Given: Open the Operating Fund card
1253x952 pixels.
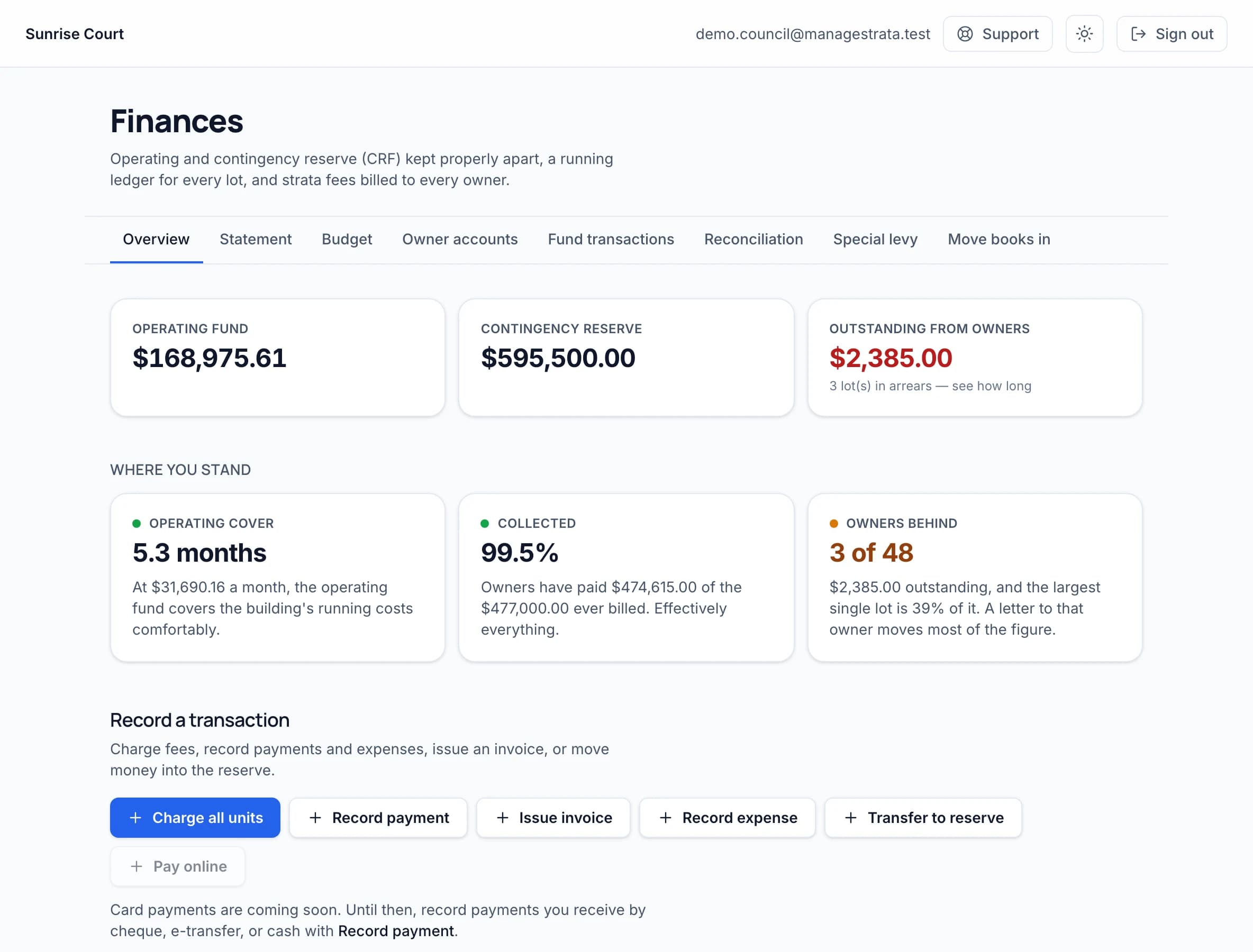Looking at the screenshot, I should [278, 358].
